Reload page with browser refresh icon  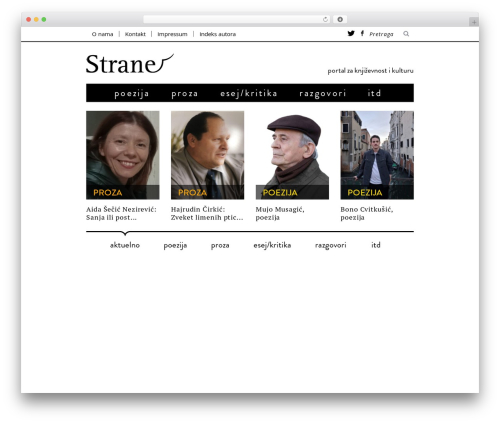325,20
